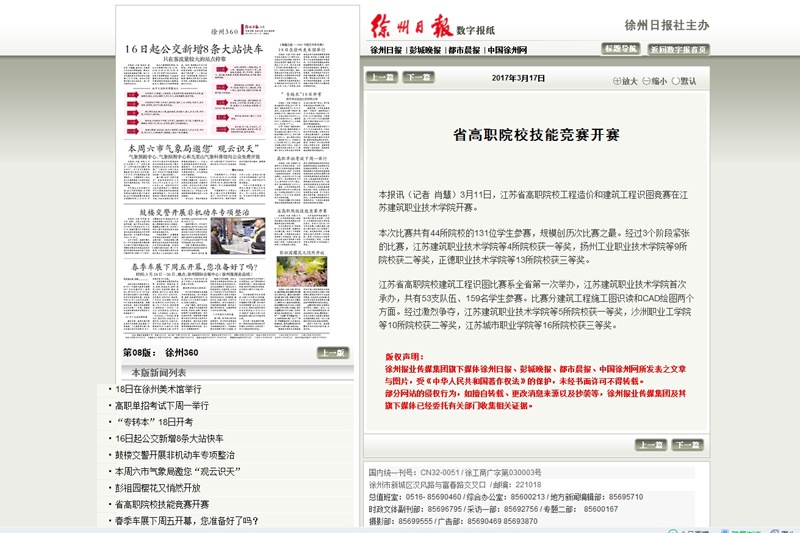The width and height of the screenshot is (800, 533).
Task: Open article 高职单招考试下周一举行
Action: click(162, 406)
